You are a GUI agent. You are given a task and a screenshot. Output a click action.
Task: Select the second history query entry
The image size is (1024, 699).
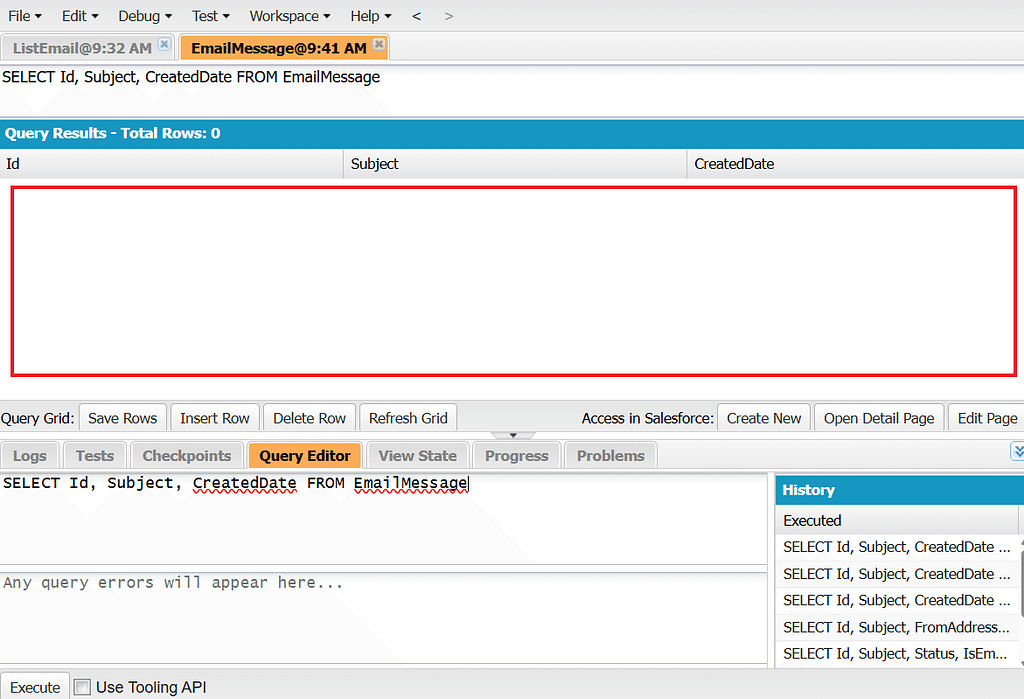tap(897, 574)
